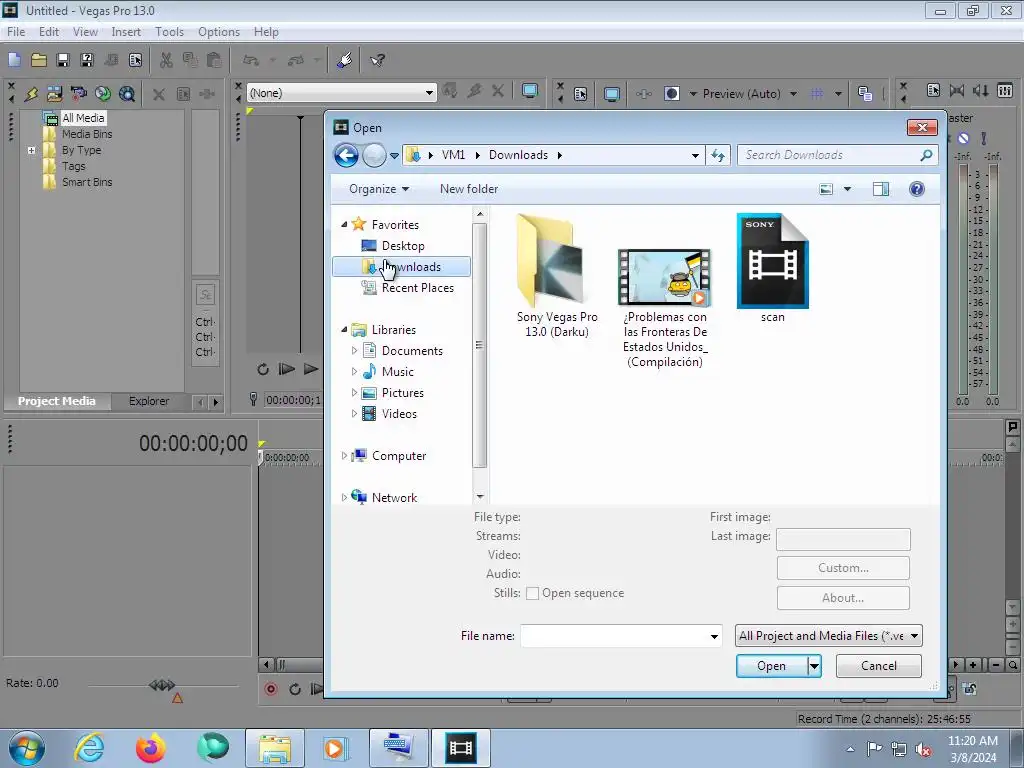Image resolution: width=1024 pixels, height=768 pixels.
Task: Open Firefox from the taskbar
Action: 150,748
